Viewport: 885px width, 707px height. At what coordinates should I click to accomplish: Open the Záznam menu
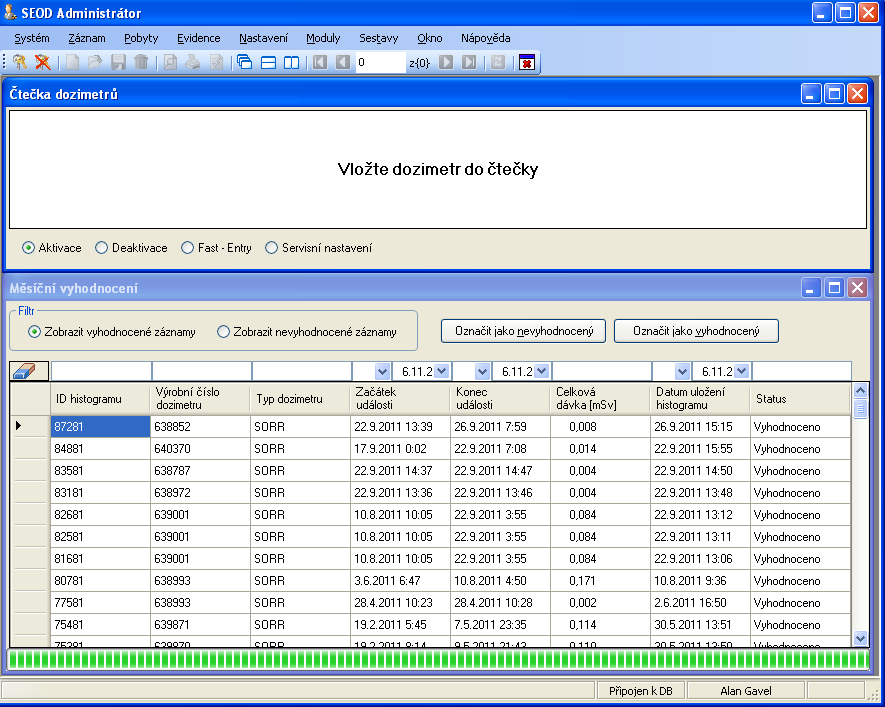click(87, 38)
